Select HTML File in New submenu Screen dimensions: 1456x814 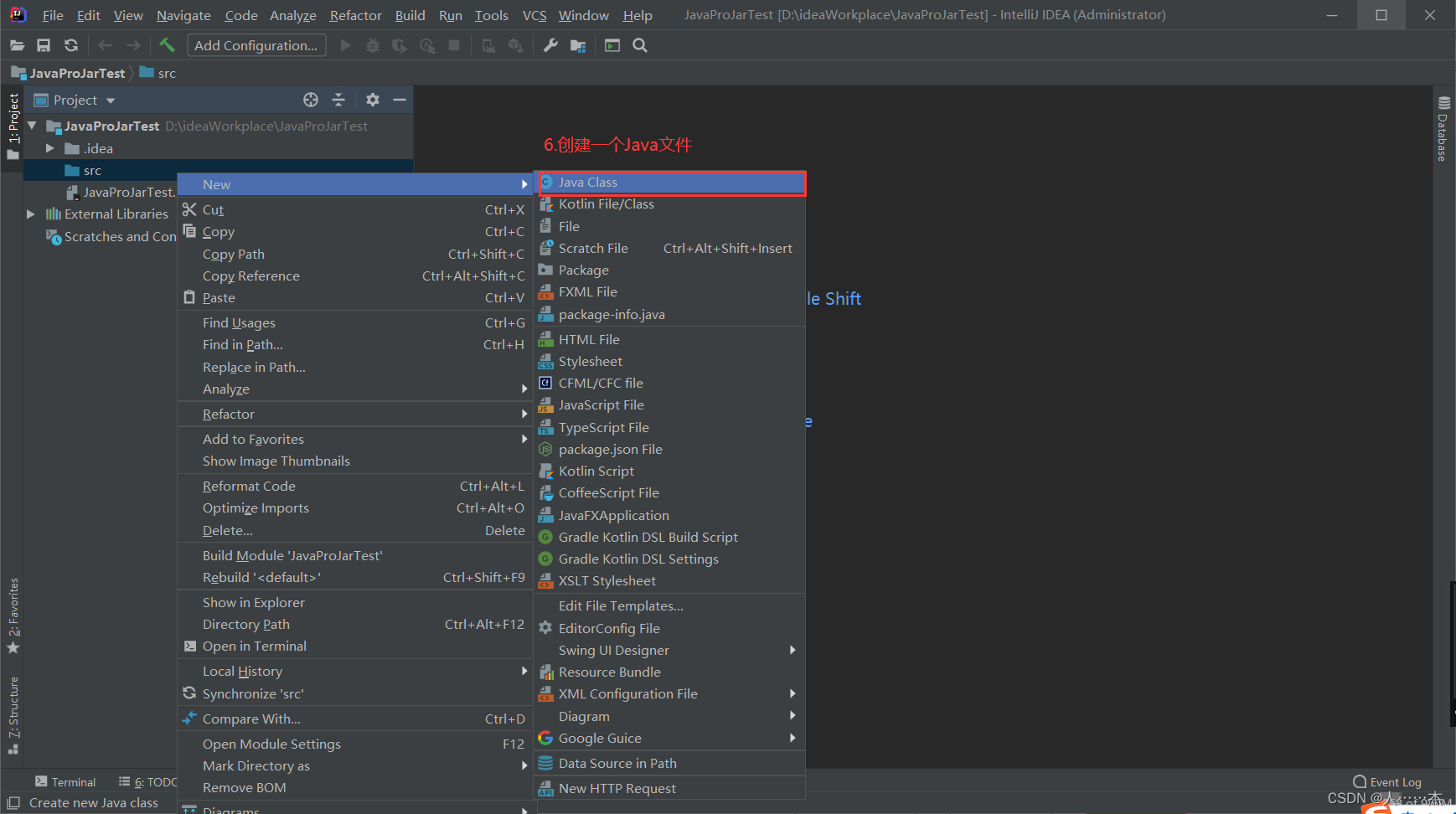tap(670, 339)
